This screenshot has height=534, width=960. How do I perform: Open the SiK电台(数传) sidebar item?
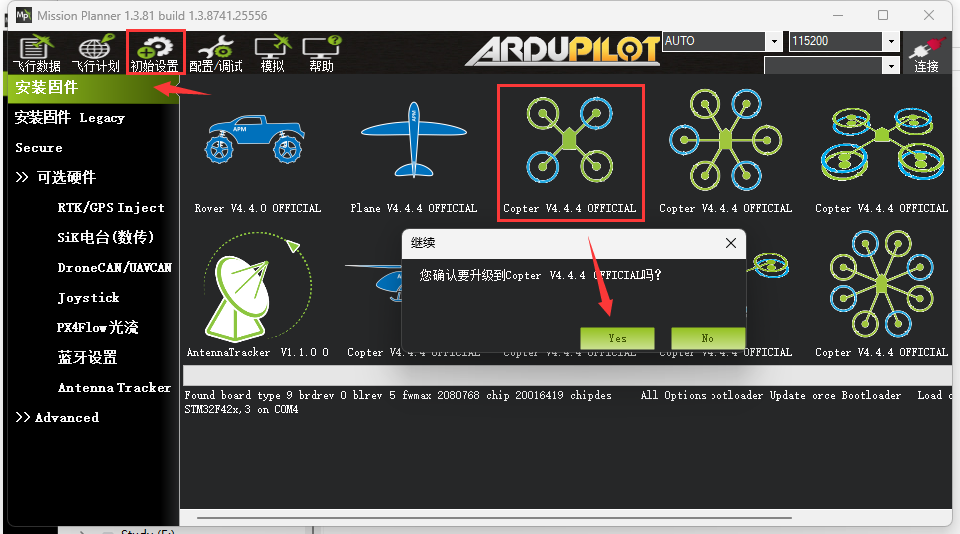[105, 238]
